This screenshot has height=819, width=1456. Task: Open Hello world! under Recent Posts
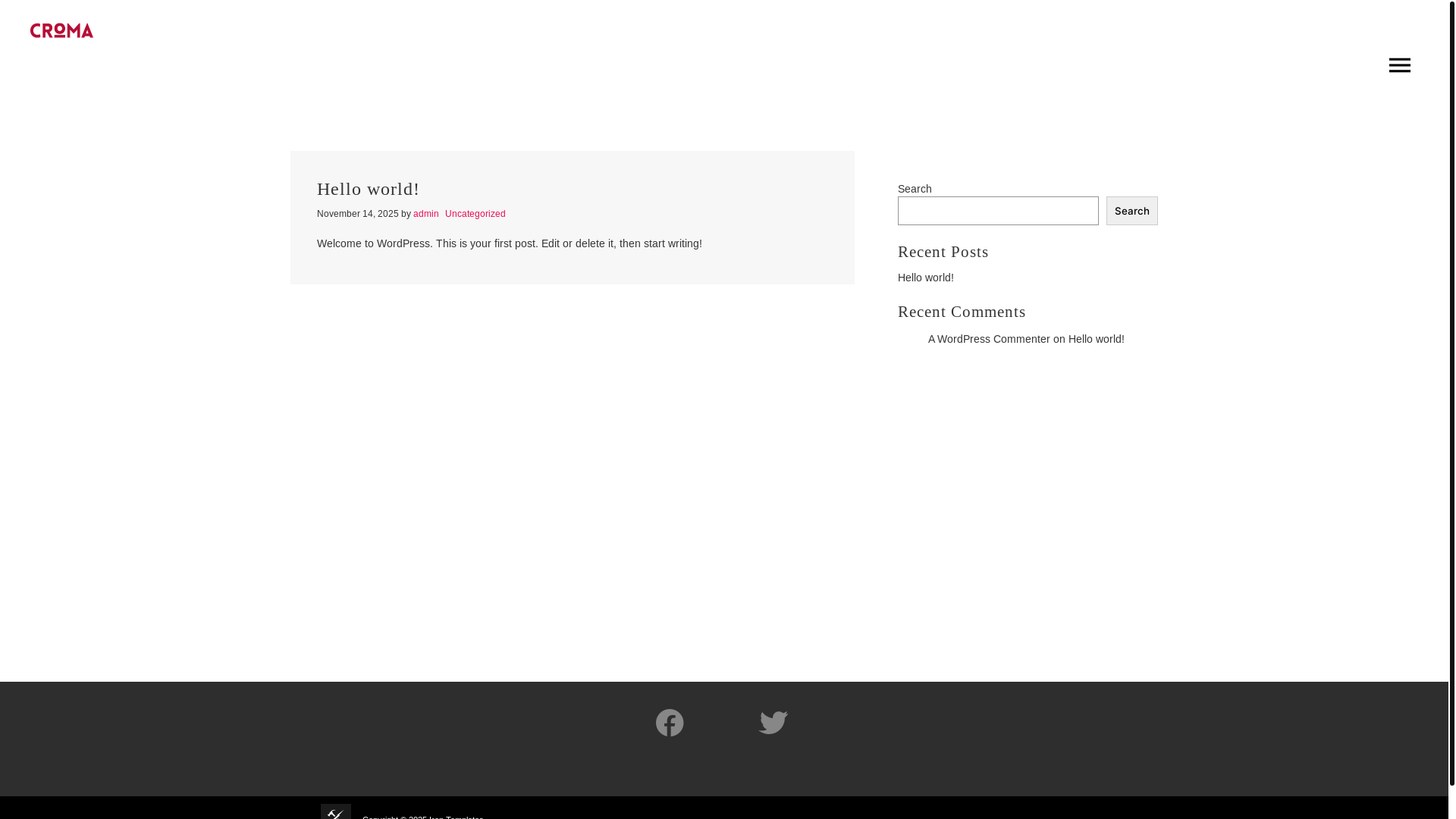click(925, 278)
